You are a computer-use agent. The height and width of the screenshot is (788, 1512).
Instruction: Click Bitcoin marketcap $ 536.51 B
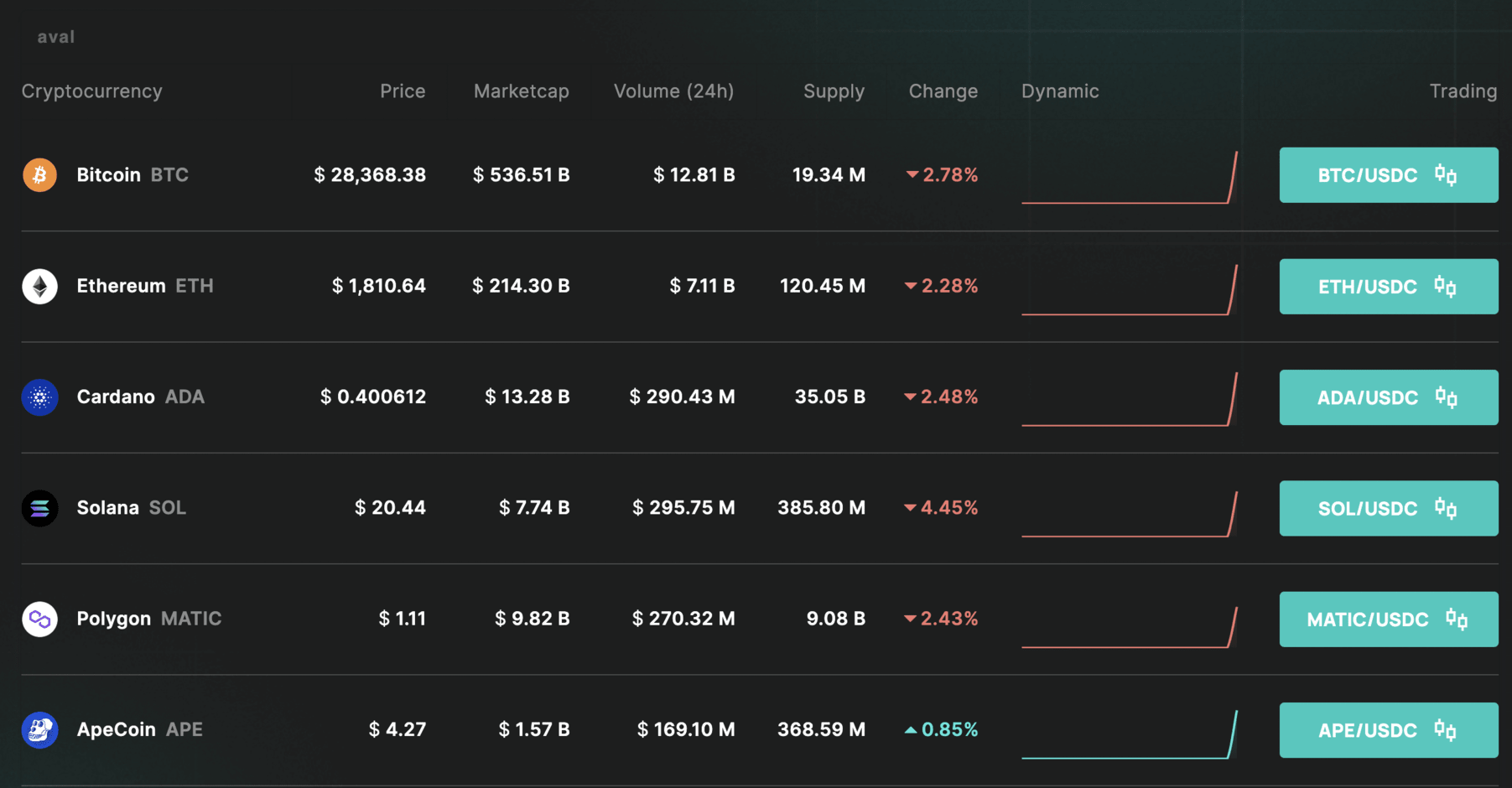(x=522, y=175)
